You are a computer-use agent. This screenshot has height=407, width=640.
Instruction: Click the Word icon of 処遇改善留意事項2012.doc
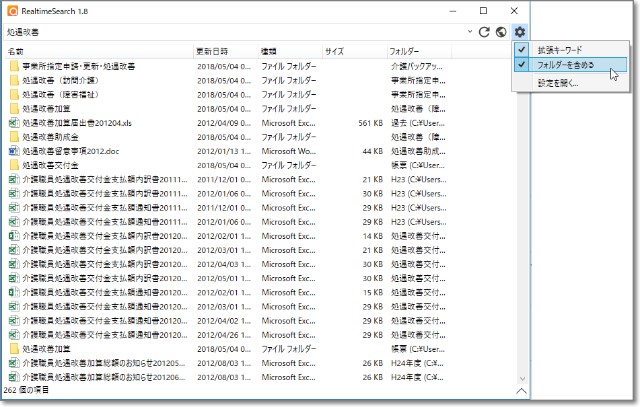pyautogui.click(x=13, y=151)
